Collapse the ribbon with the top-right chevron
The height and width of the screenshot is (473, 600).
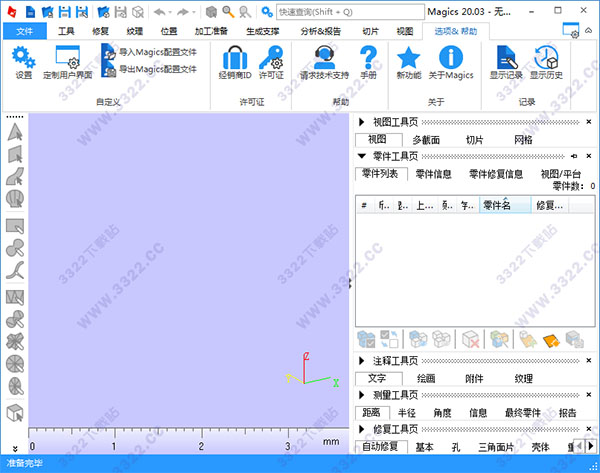coord(589,30)
